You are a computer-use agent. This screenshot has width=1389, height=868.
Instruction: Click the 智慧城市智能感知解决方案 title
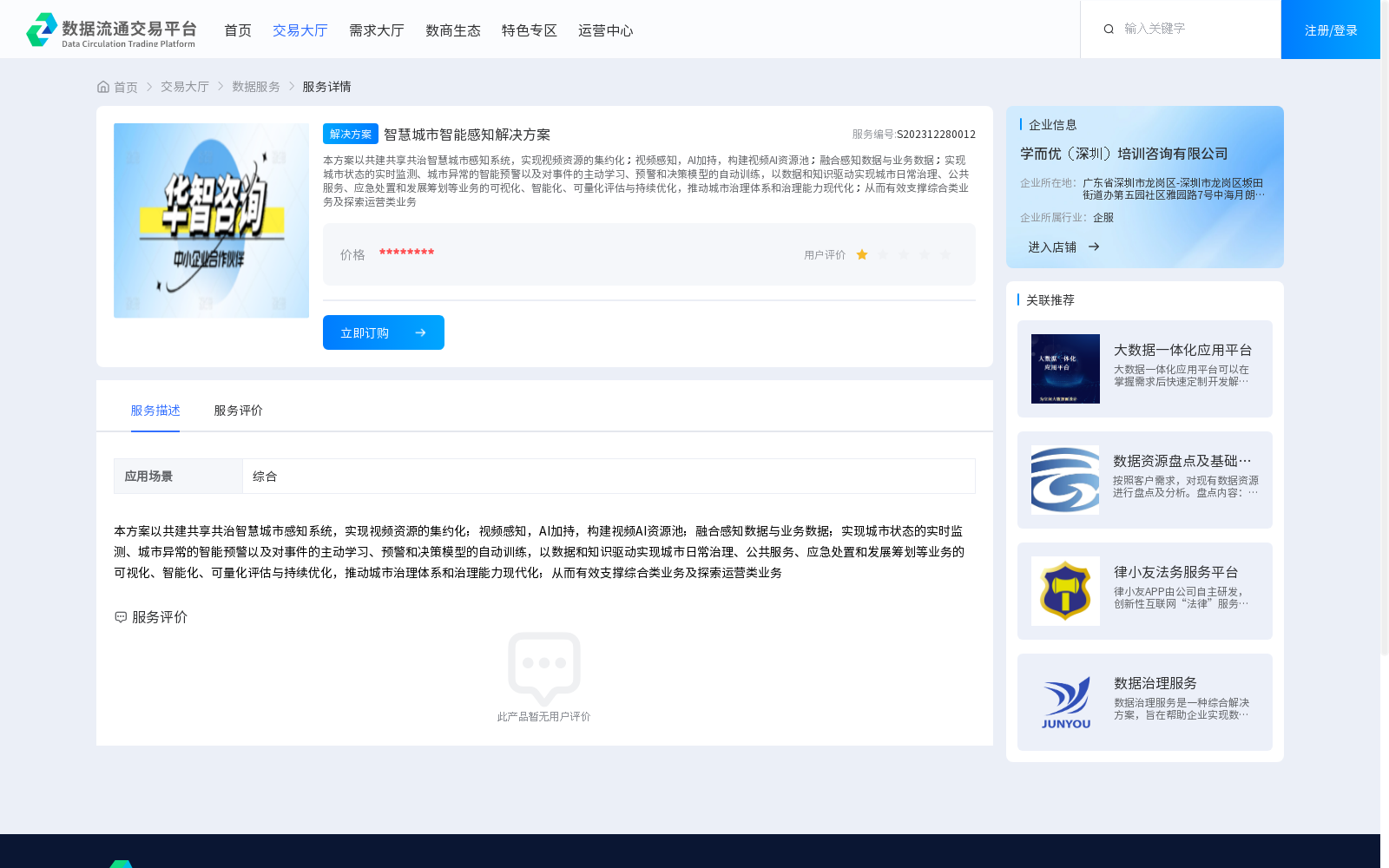(x=467, y=135)
